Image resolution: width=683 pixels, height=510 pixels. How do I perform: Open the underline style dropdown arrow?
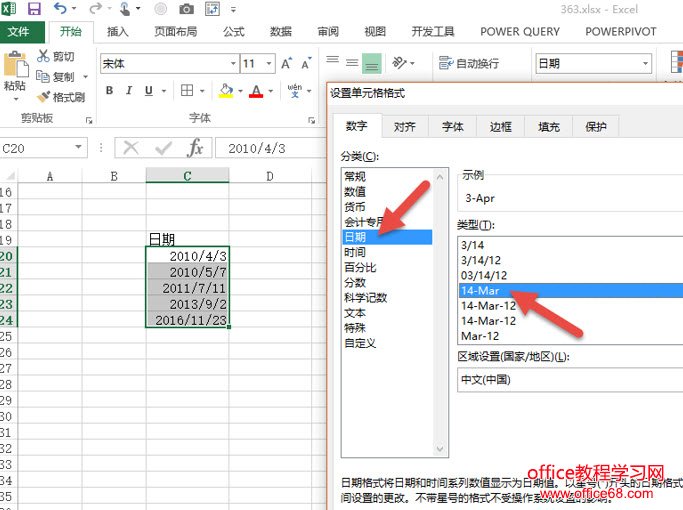[164, 91]
